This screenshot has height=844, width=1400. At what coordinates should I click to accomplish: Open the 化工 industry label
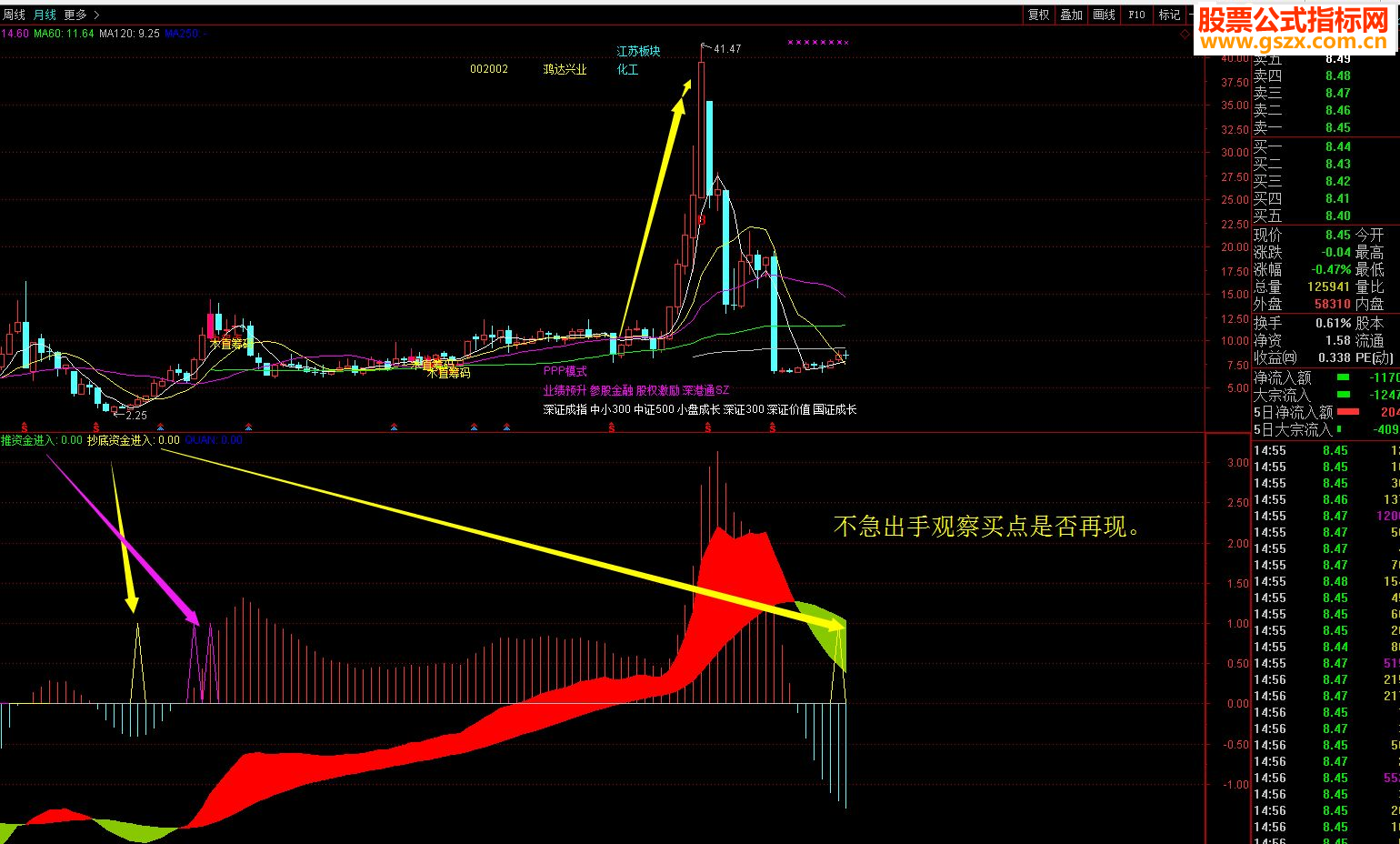click(627, 69)
